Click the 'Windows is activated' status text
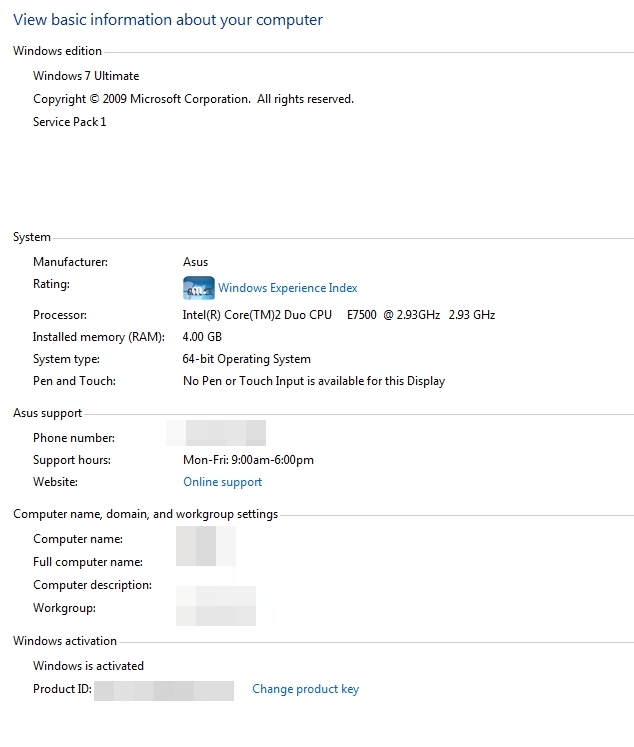The image size is (634, 747). click(x=88, y=666)
